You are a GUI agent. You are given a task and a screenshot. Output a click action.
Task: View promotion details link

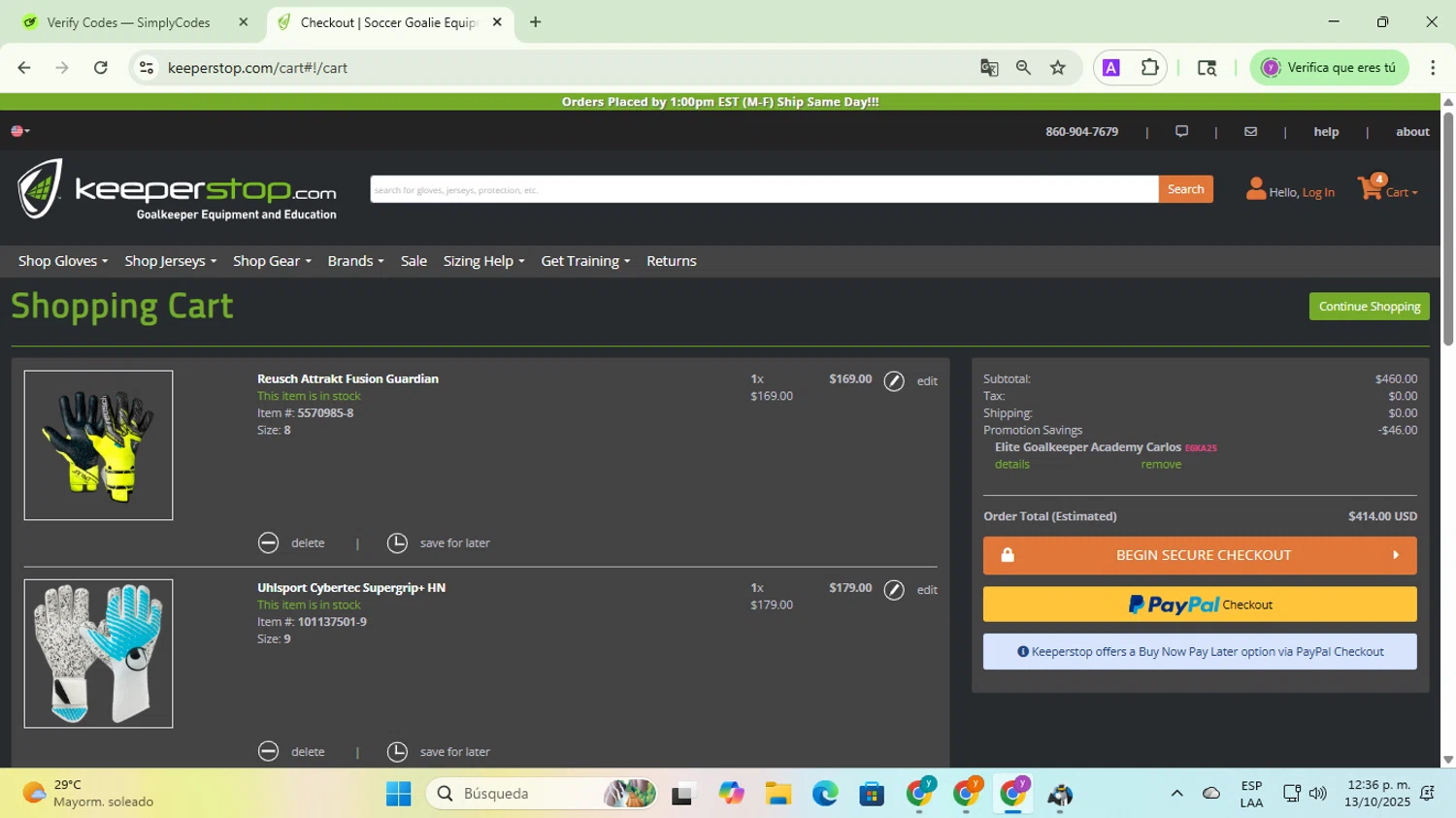coord(1011,465)
